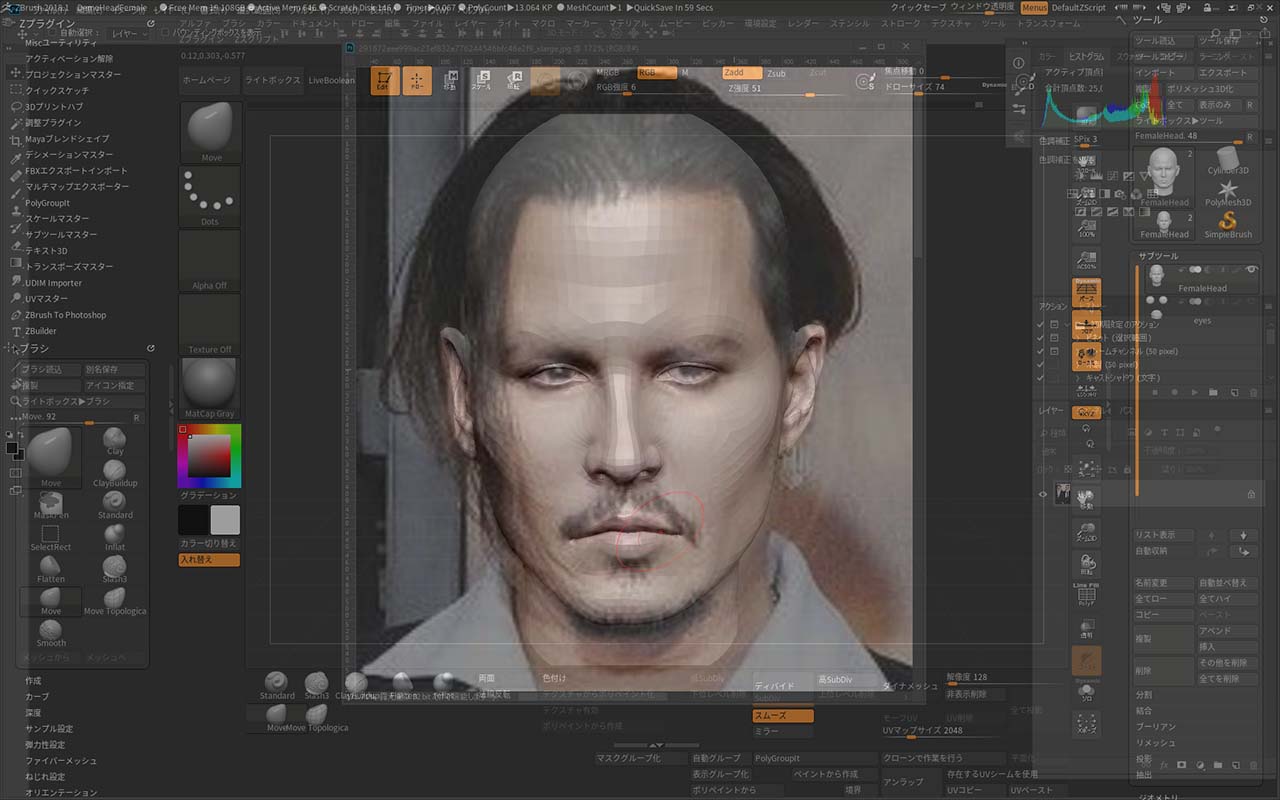Choose the Smooth brush icon

click(51, 629)
